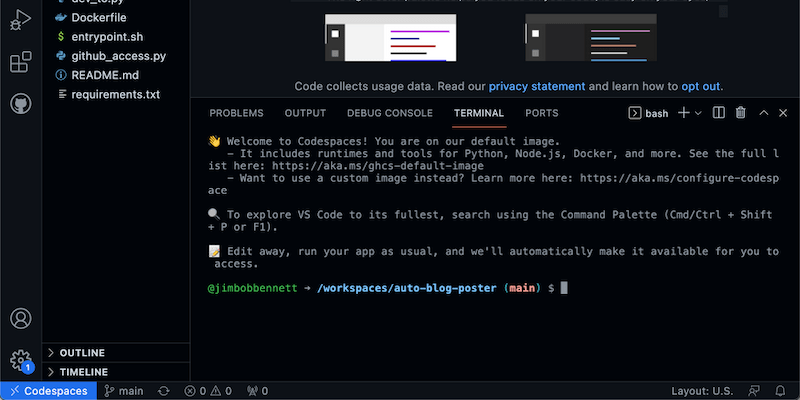Close the terminal panel

783,113
